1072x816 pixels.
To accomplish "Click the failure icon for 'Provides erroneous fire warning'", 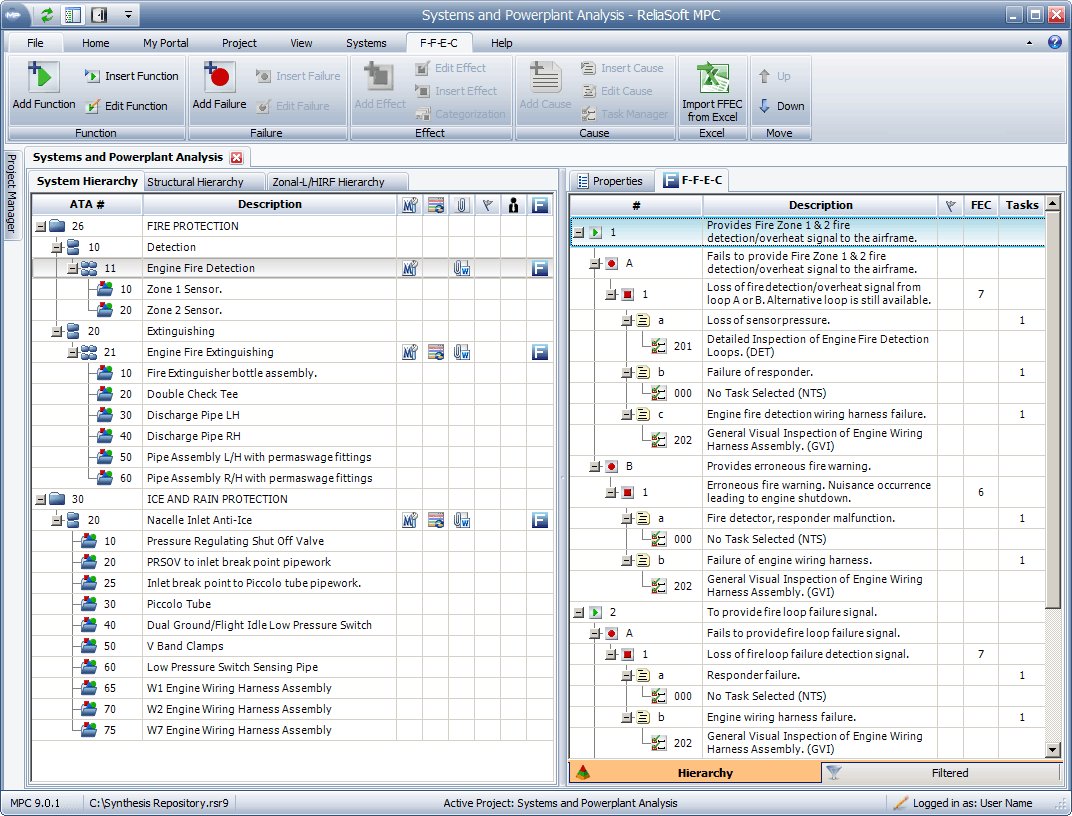I will 612,467.
